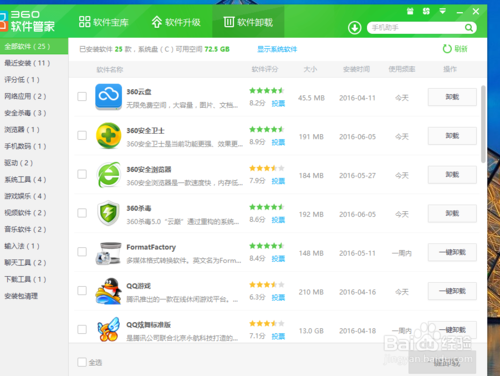The image size is (500, 376).
Task: Click the 360安全浏览器 star rating
Action: point(267,168)
